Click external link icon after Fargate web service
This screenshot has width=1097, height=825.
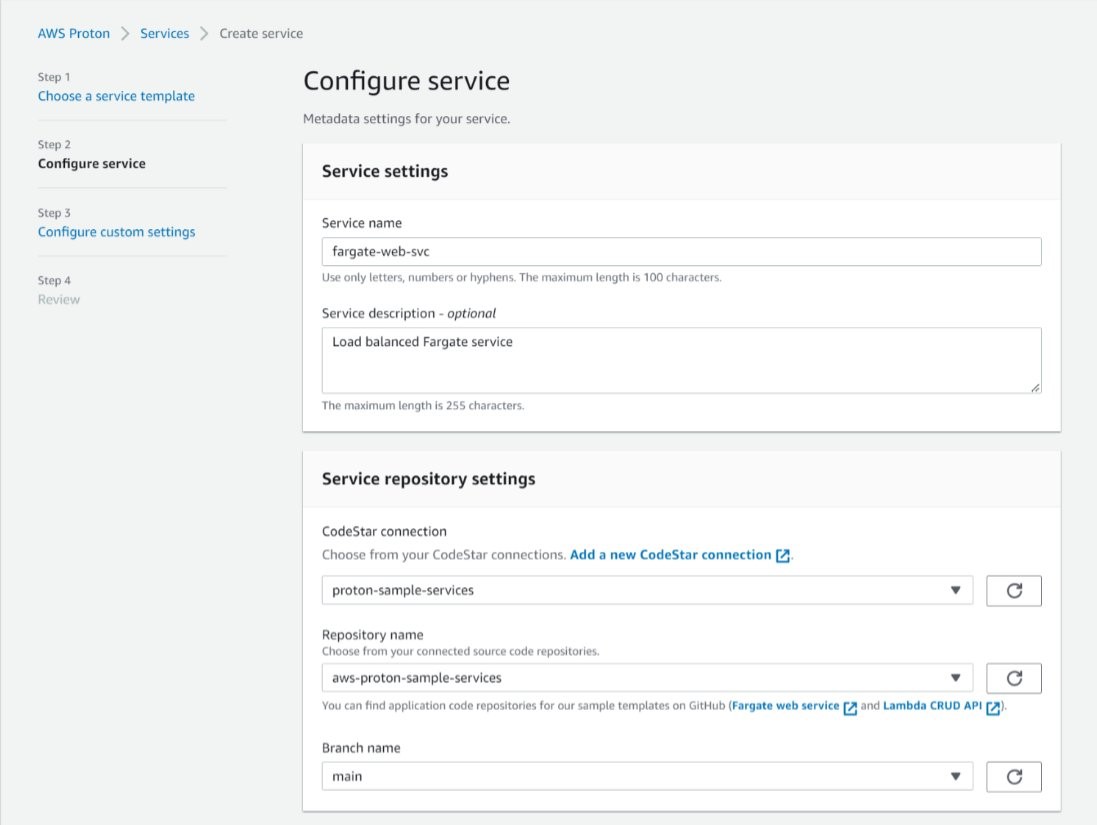(x=850, y=707)
